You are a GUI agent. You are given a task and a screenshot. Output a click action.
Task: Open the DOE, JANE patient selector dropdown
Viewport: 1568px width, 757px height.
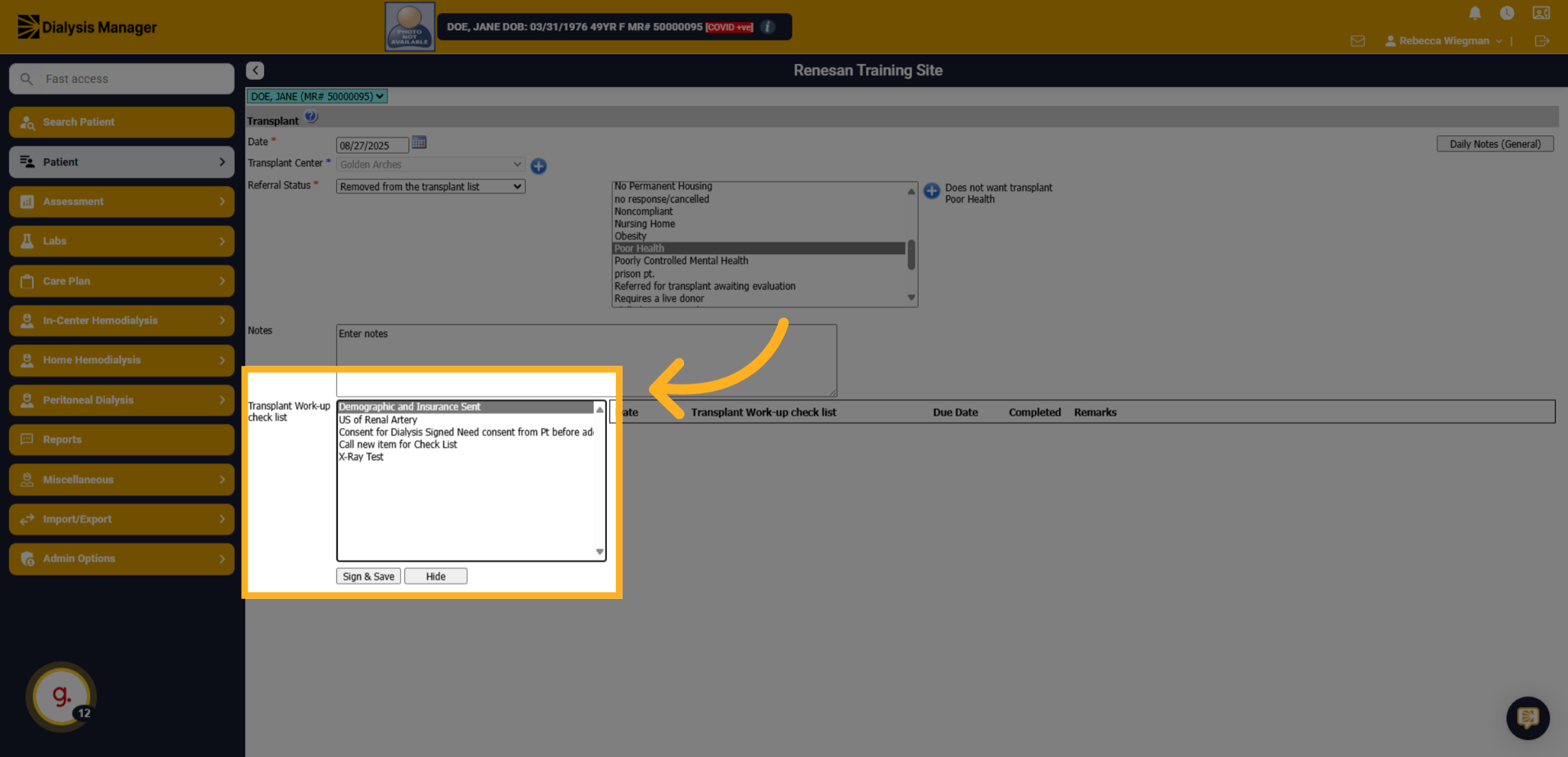tap(317, 97)
